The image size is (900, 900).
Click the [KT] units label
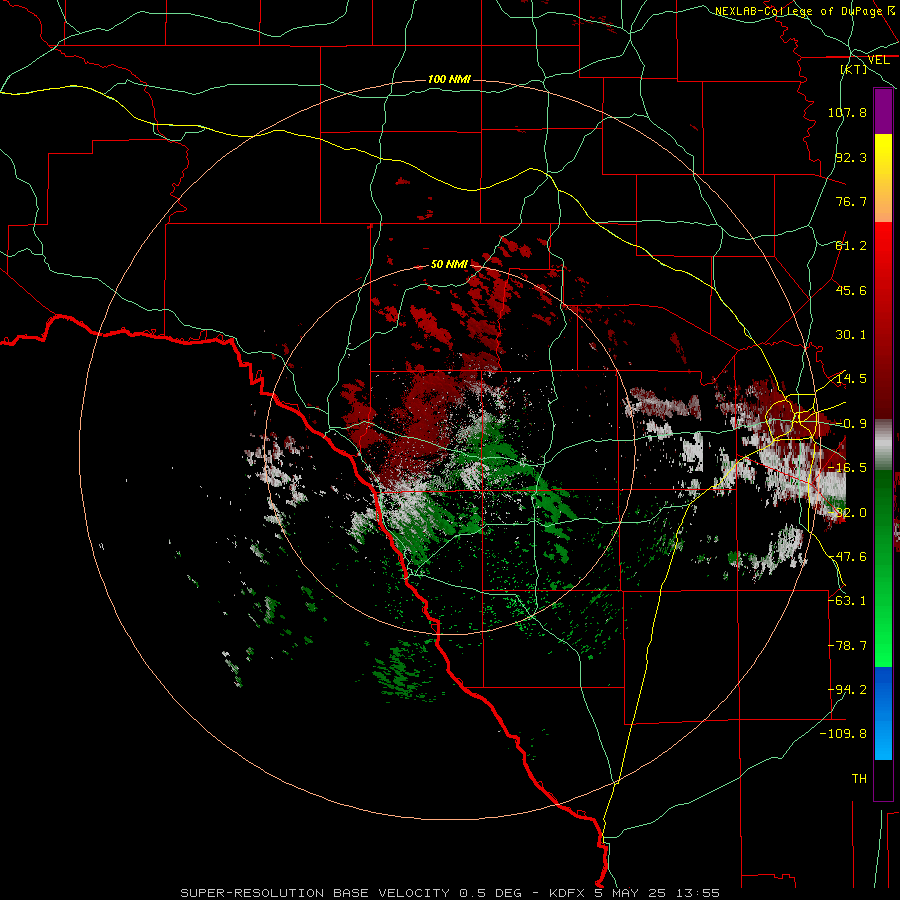pos(854,69)
